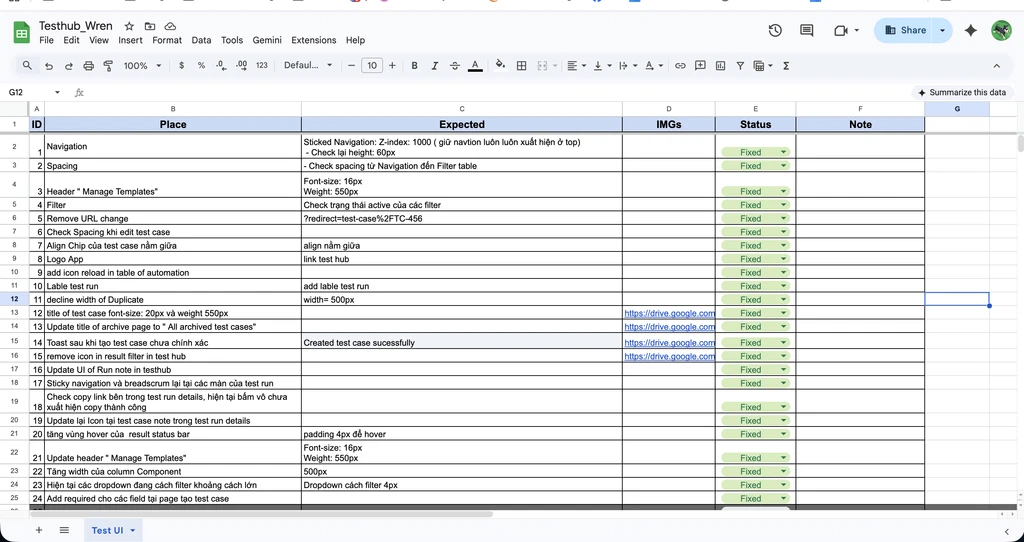1024x542 pixels.
Task: Click the Share button
Action: tap(905, 30)
